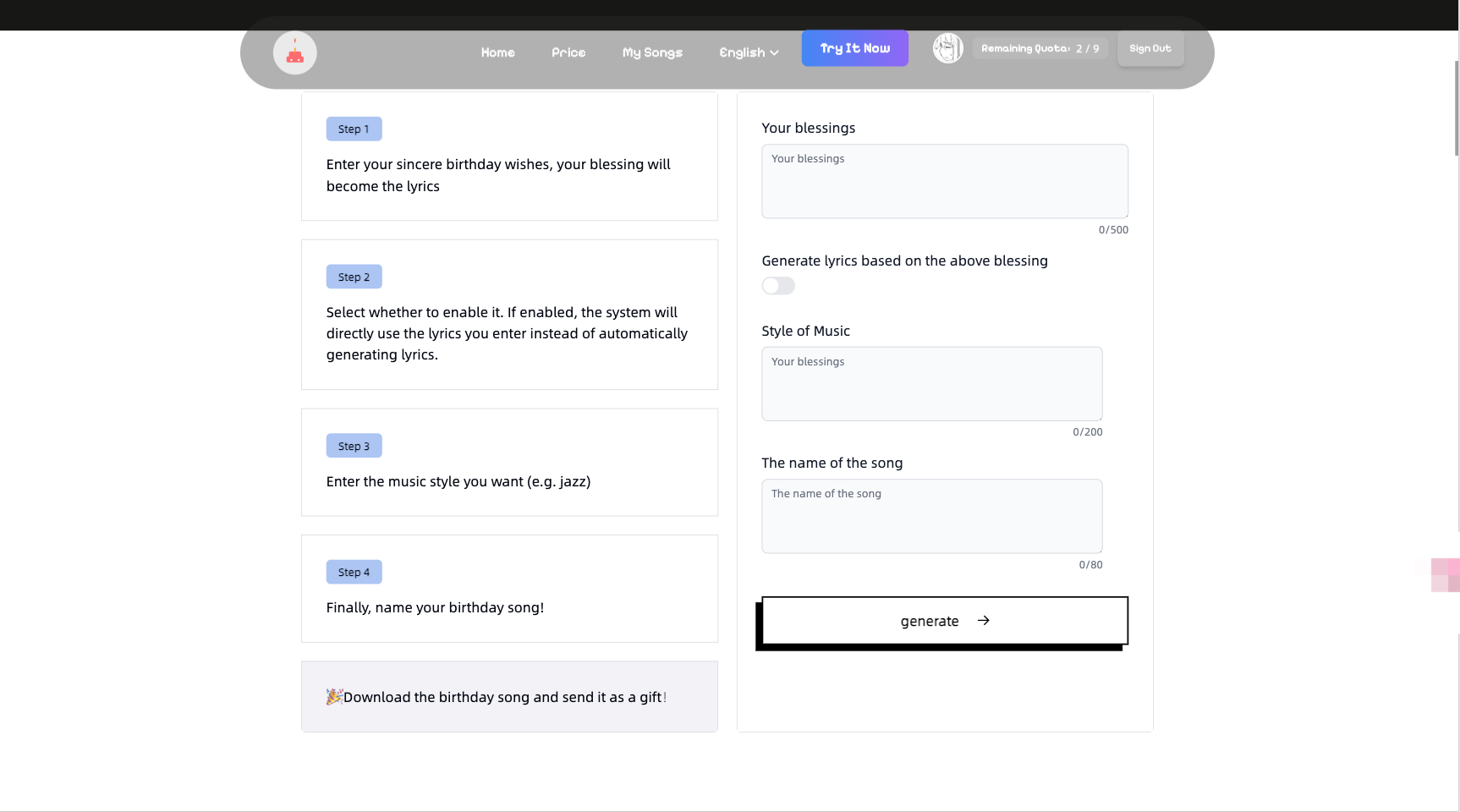Screen dimensions: 1460x812
Task: Open the user avatar profile picture
Action: point(947,48)
